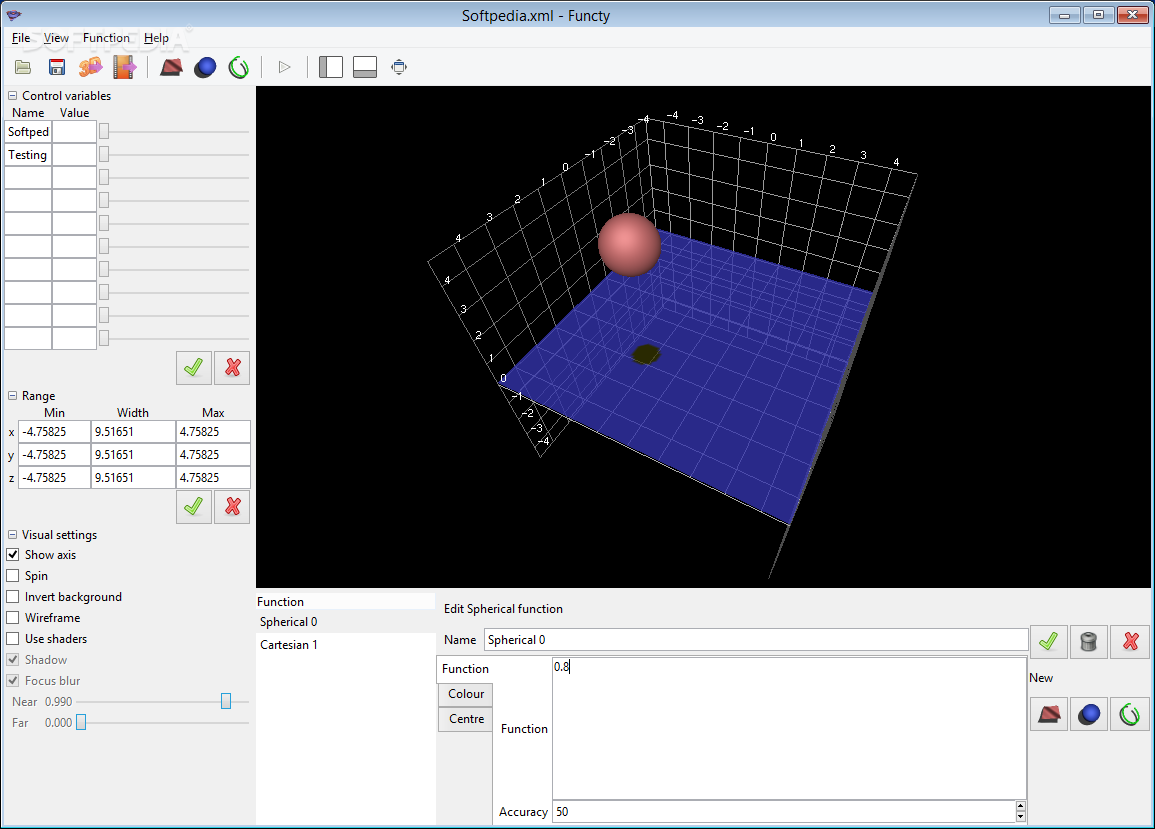
Task: Click the 3D model export icon
Action: pos(91,67)
